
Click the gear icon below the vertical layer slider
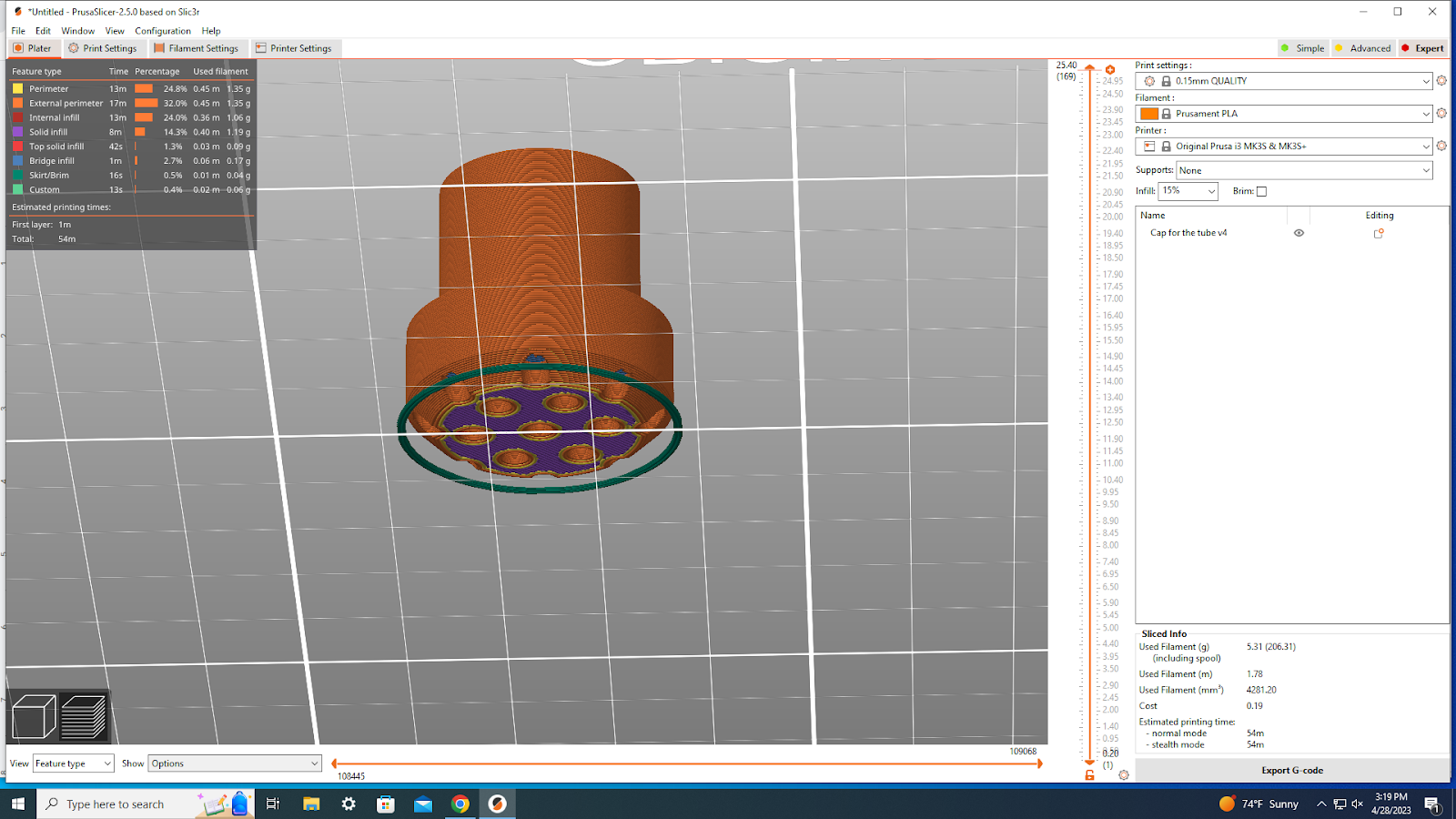coord(1124,775)
